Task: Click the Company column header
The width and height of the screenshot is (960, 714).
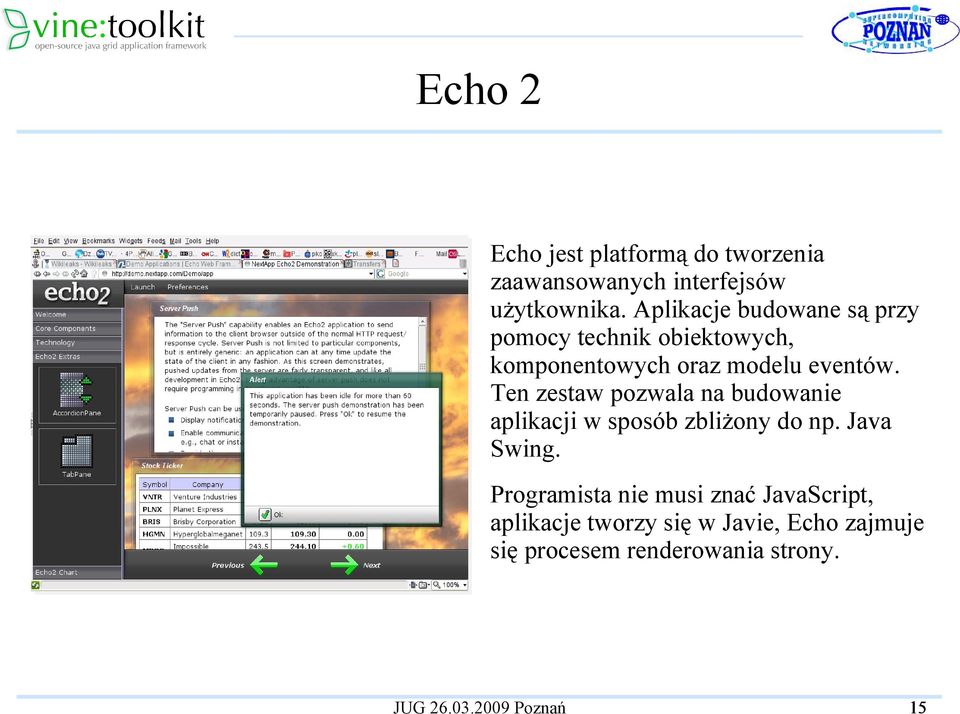Action: [207, 484]
